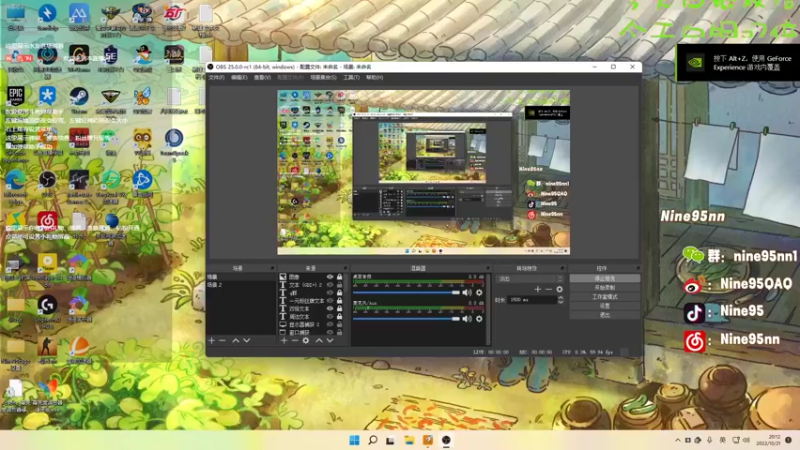Click the start recording button
The height and width of the screenshot is (450, 800).
point(605,288)
